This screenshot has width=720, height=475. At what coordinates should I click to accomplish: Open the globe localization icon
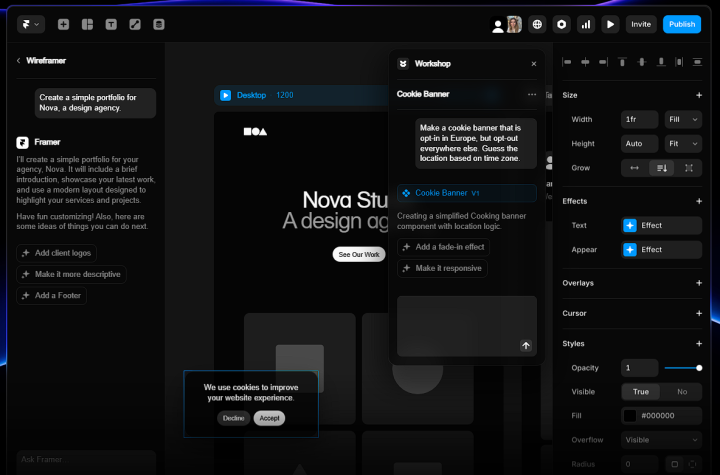pos(537,24)
